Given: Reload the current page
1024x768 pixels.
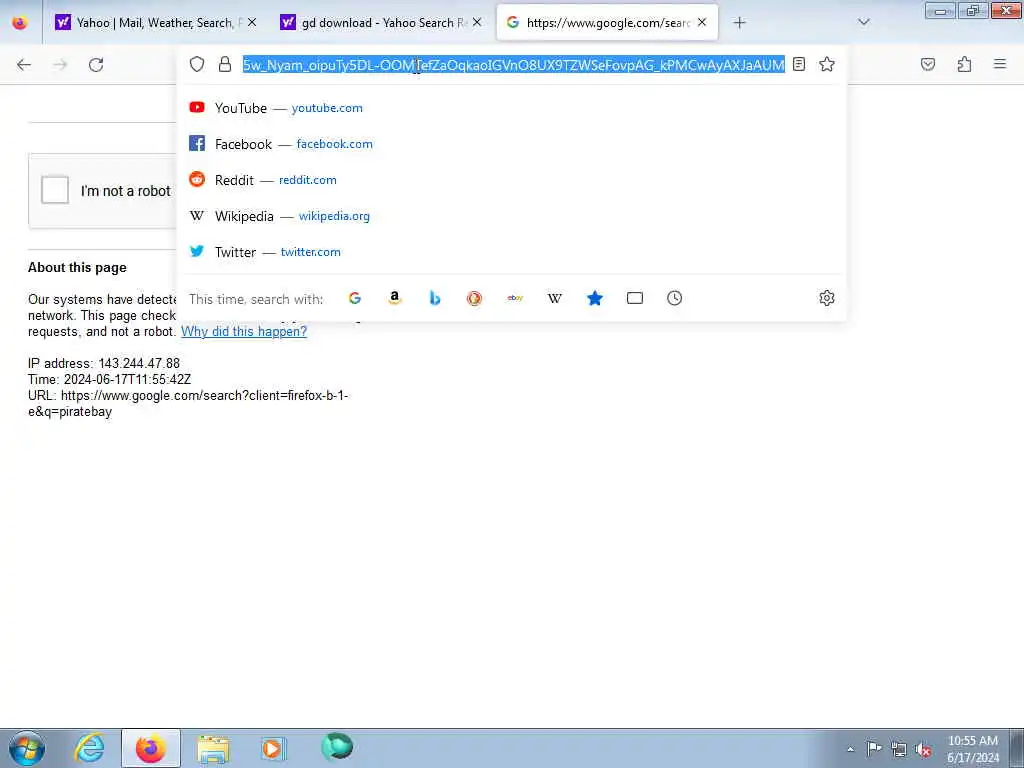Looking at the screenshot, I should click(x=96, y=65).
